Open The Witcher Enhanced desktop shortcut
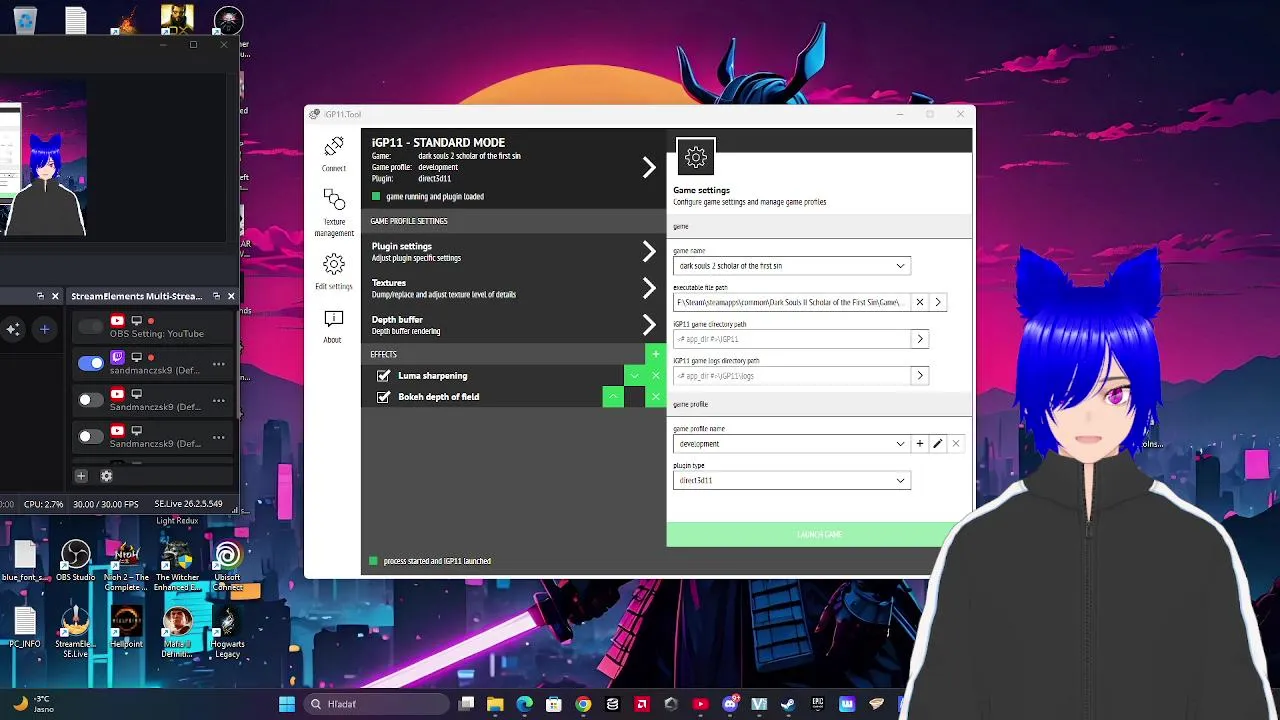Screen dimensions: 1280x720 click(177, 565)
